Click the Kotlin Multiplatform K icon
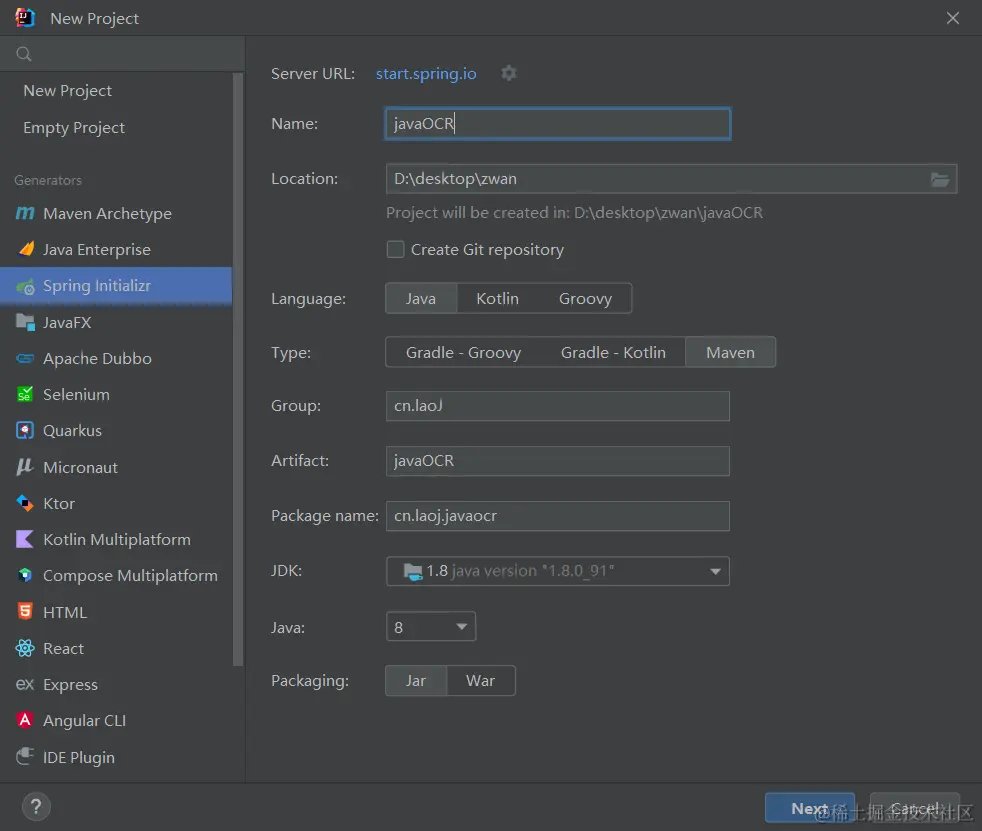 coord(24,539)
